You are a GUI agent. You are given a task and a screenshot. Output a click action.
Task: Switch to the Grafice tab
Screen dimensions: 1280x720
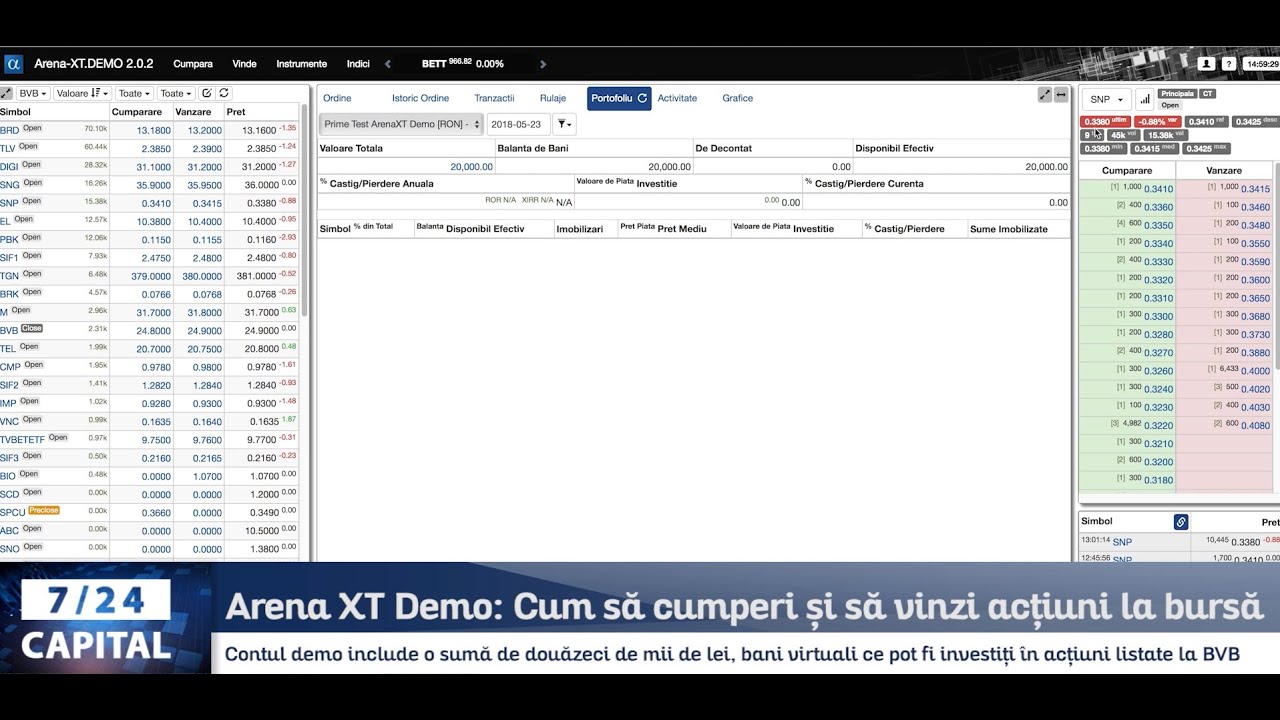pyautogui.click(x=738, y=98)
